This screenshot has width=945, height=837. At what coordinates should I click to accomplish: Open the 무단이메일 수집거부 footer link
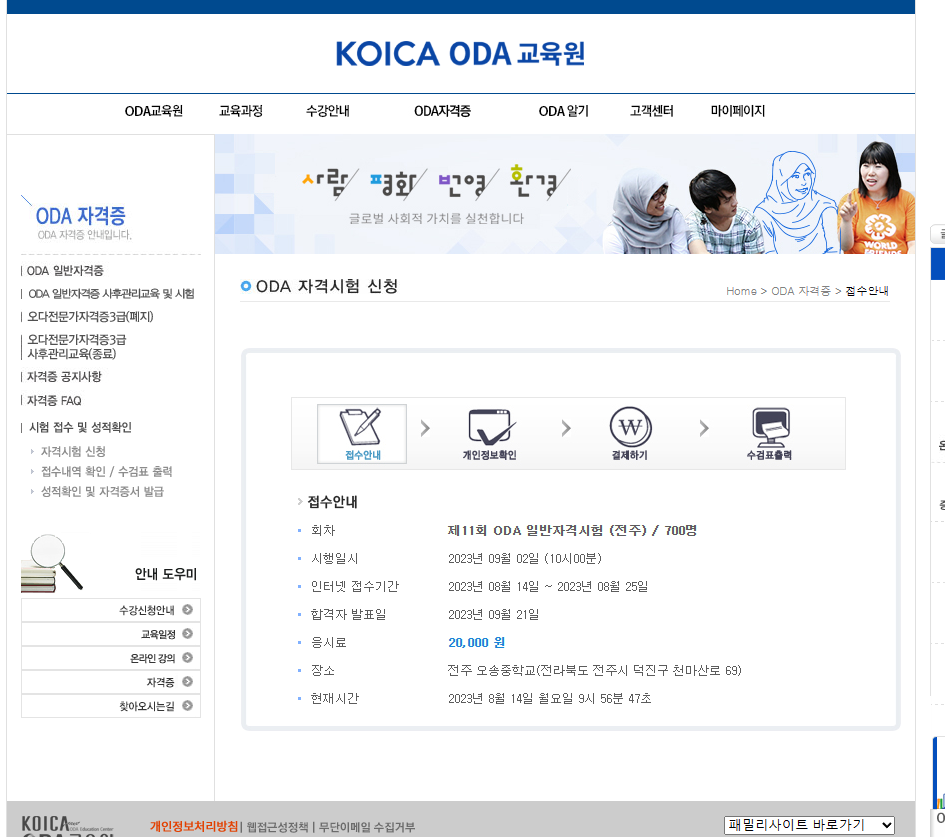coord(366,827)
